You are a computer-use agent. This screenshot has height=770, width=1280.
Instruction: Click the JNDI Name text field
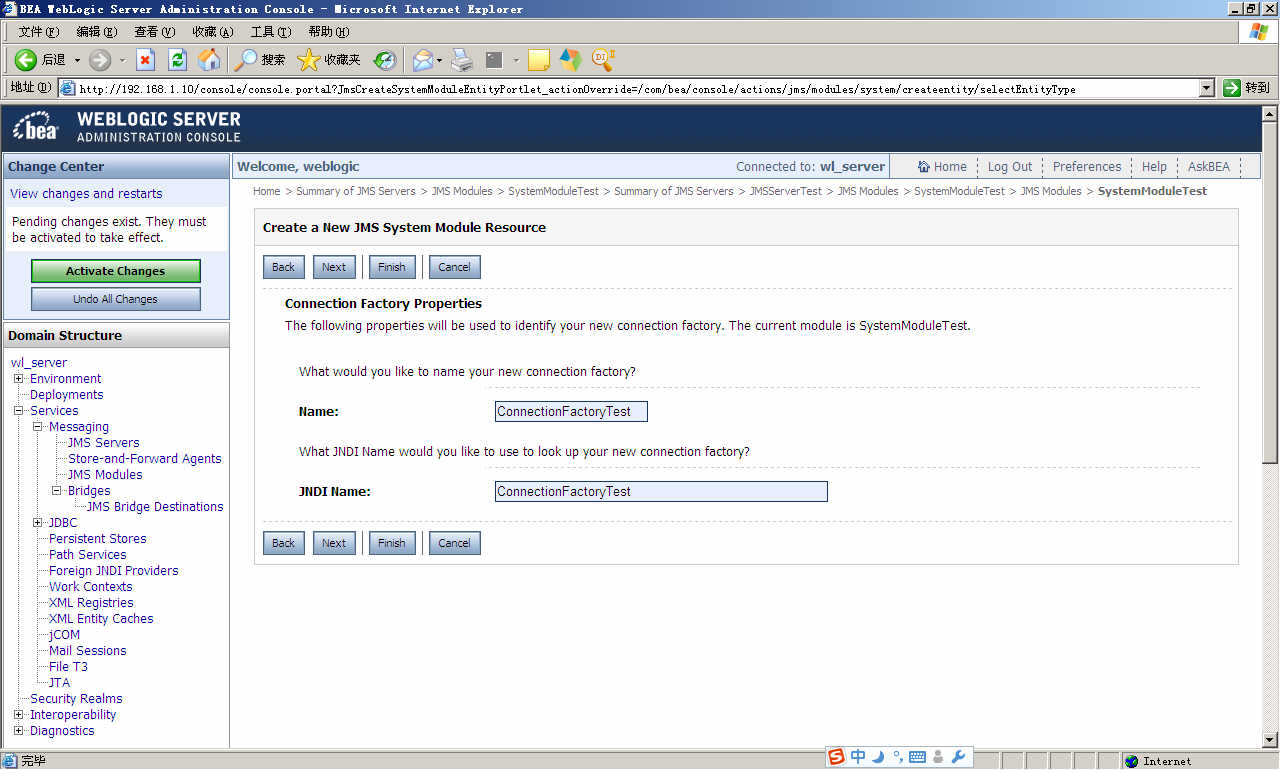click(x=661, y=491)
